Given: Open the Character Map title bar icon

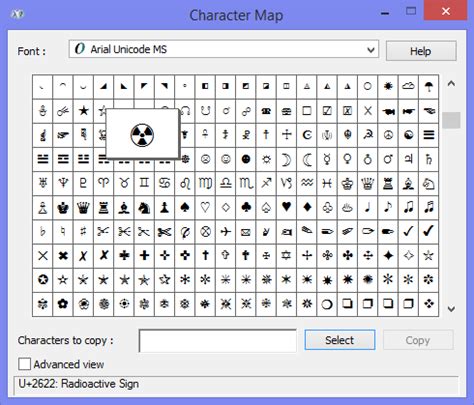Looking at the screenshot, I should coord(18,14).
